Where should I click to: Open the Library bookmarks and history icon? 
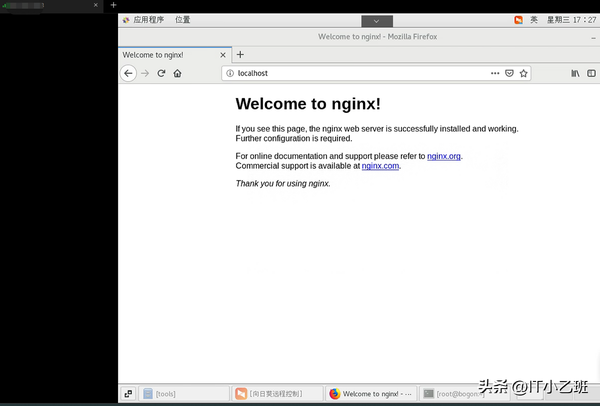(575, 73)
